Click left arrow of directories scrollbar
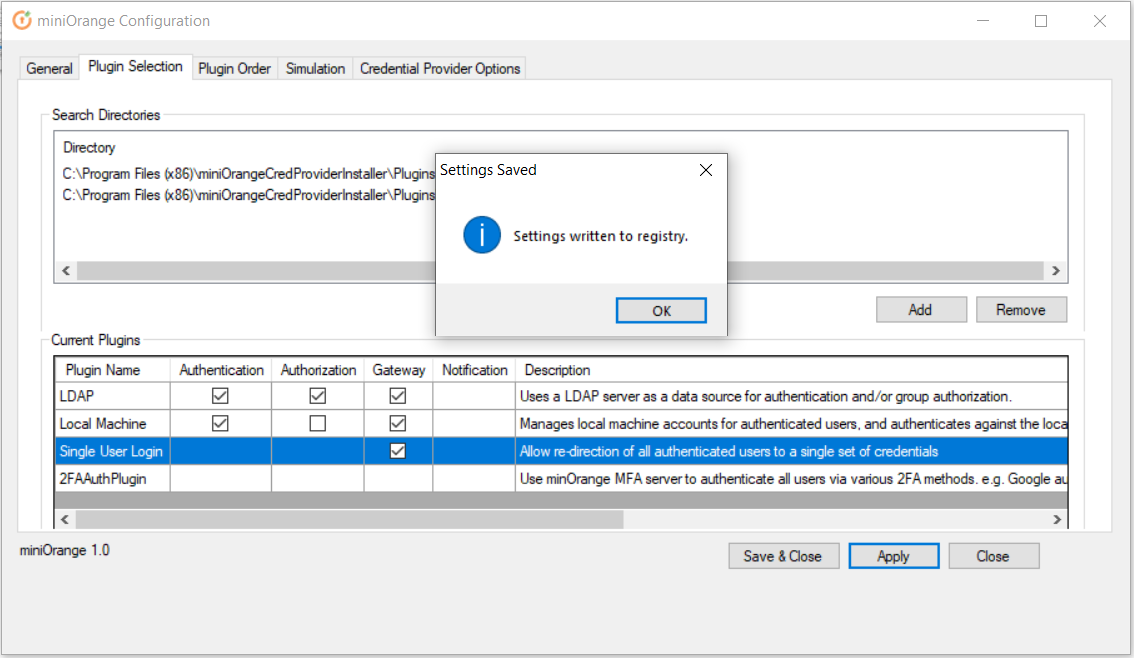The width and height of the screenshot is (1134, 658). point(66,270)
